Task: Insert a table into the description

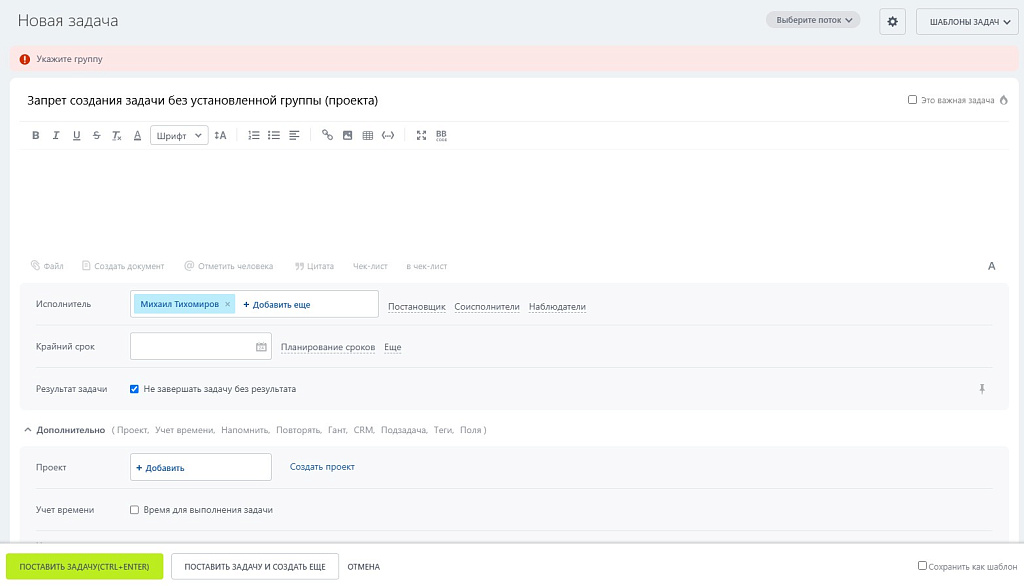Action: pos(367,135)
